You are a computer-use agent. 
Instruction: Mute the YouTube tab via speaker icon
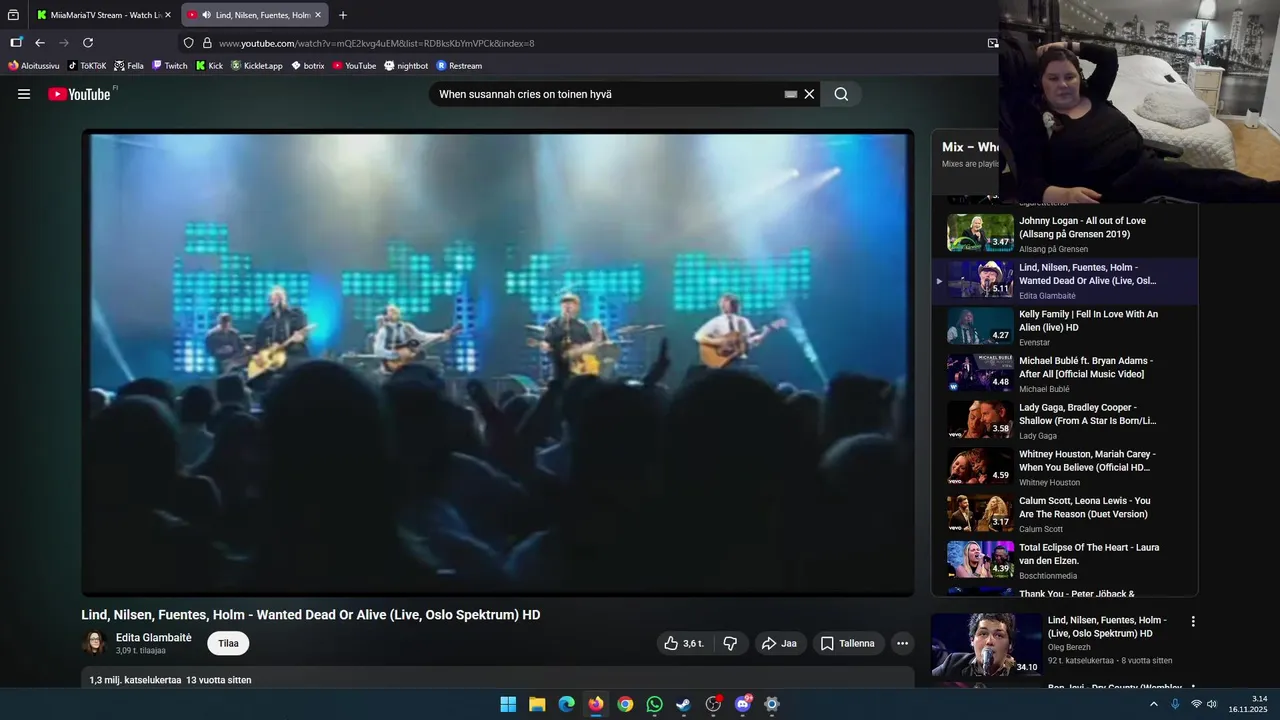pos(206,15)
